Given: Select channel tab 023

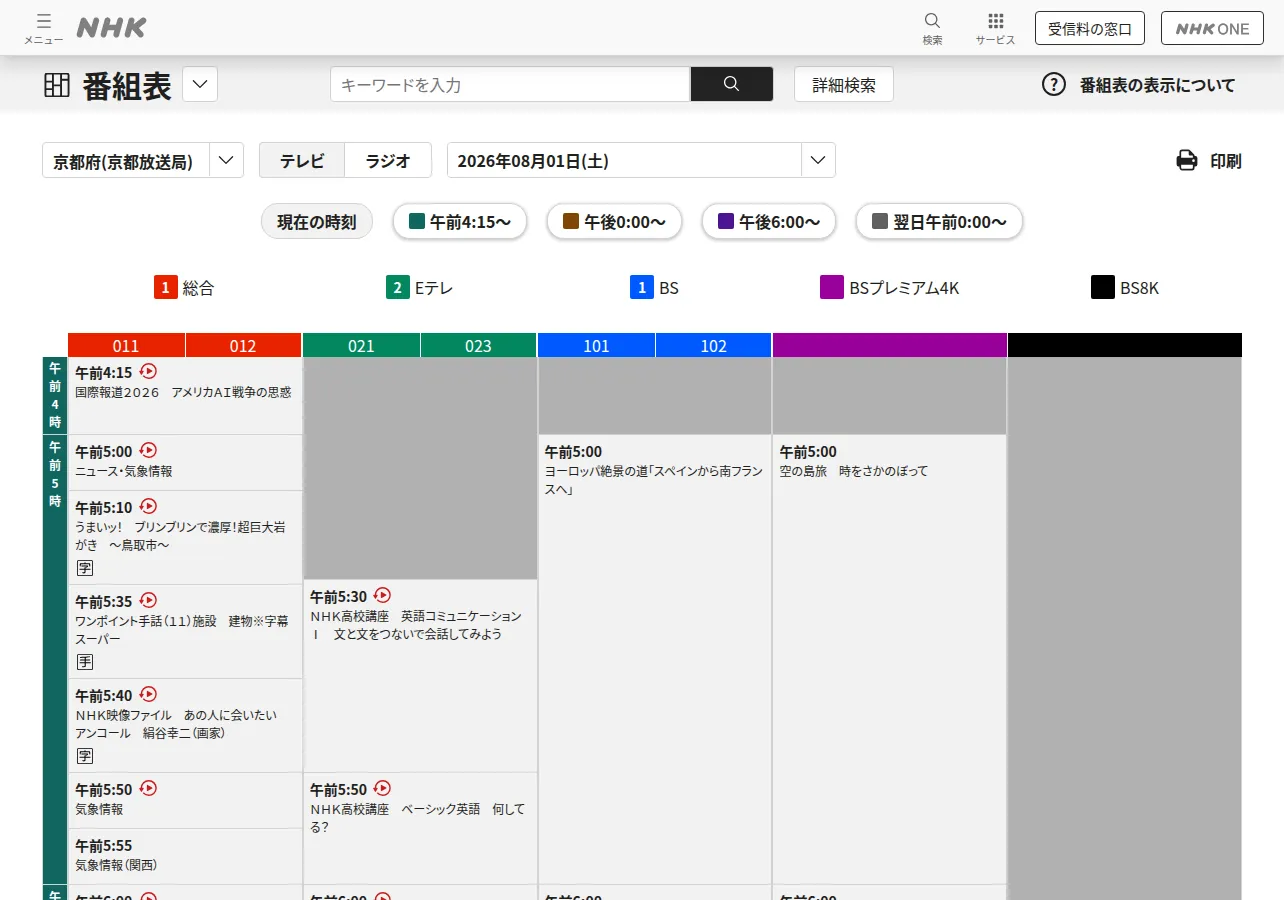Looking at the screenshot, I should point(478,346).
